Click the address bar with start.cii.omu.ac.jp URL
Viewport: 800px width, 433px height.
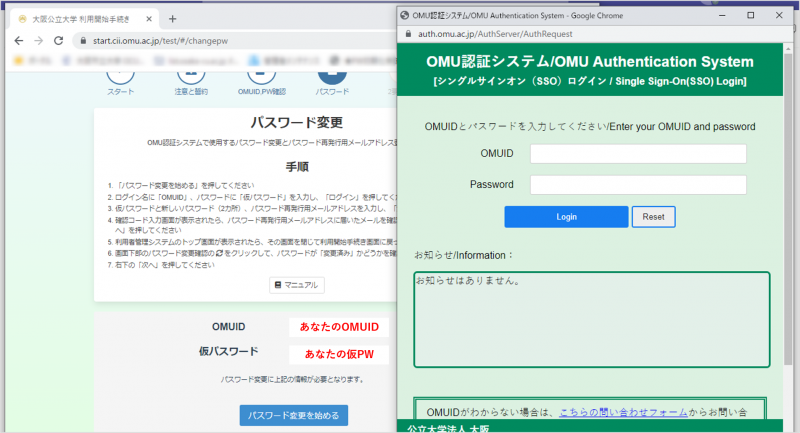[235, 41]
